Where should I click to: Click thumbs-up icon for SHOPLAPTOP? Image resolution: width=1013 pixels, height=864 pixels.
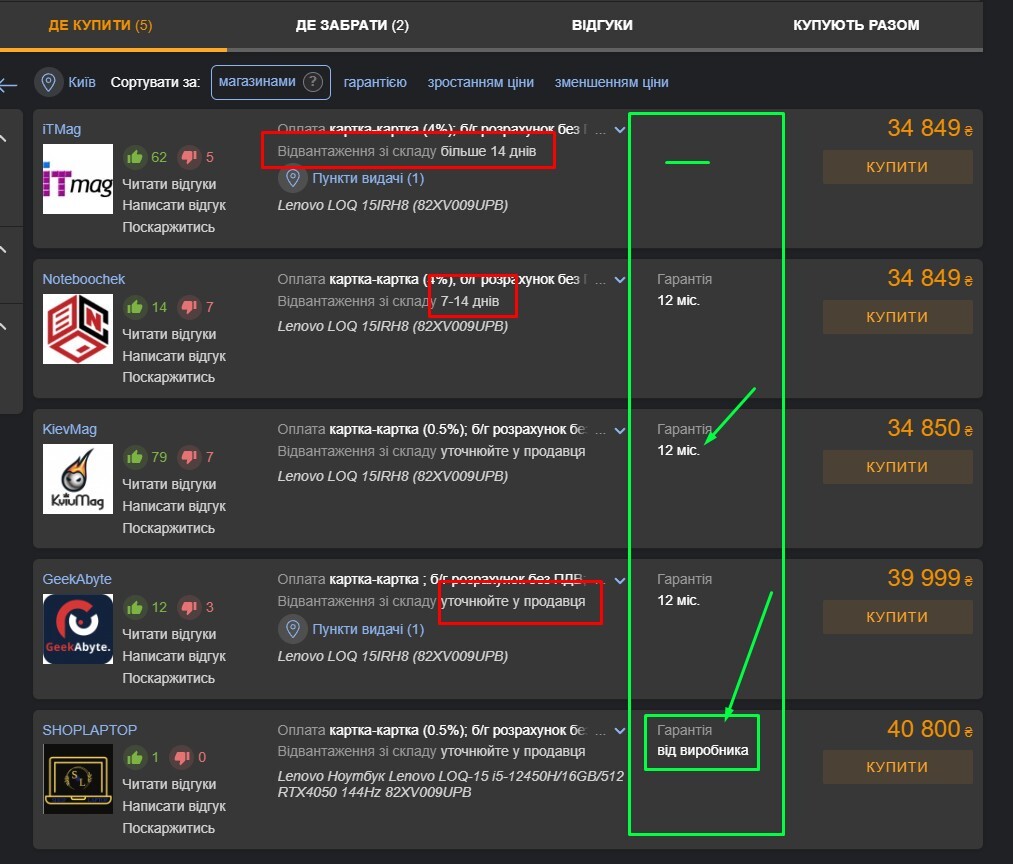134,757
